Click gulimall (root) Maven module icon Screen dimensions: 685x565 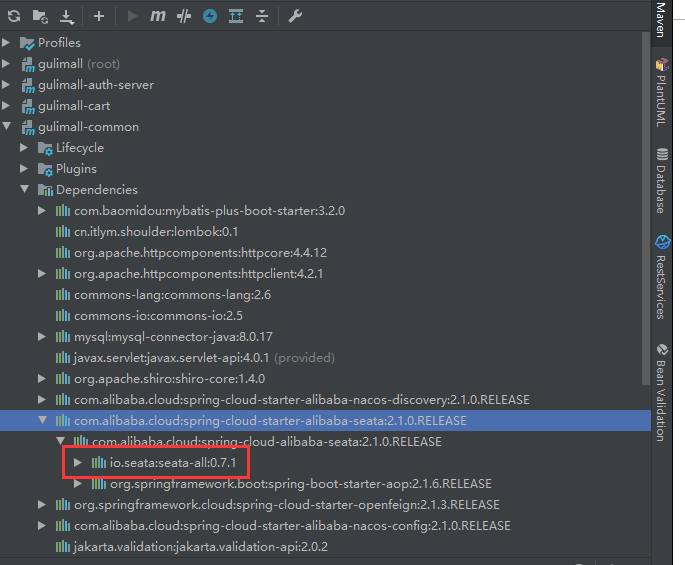pos(28,64)
